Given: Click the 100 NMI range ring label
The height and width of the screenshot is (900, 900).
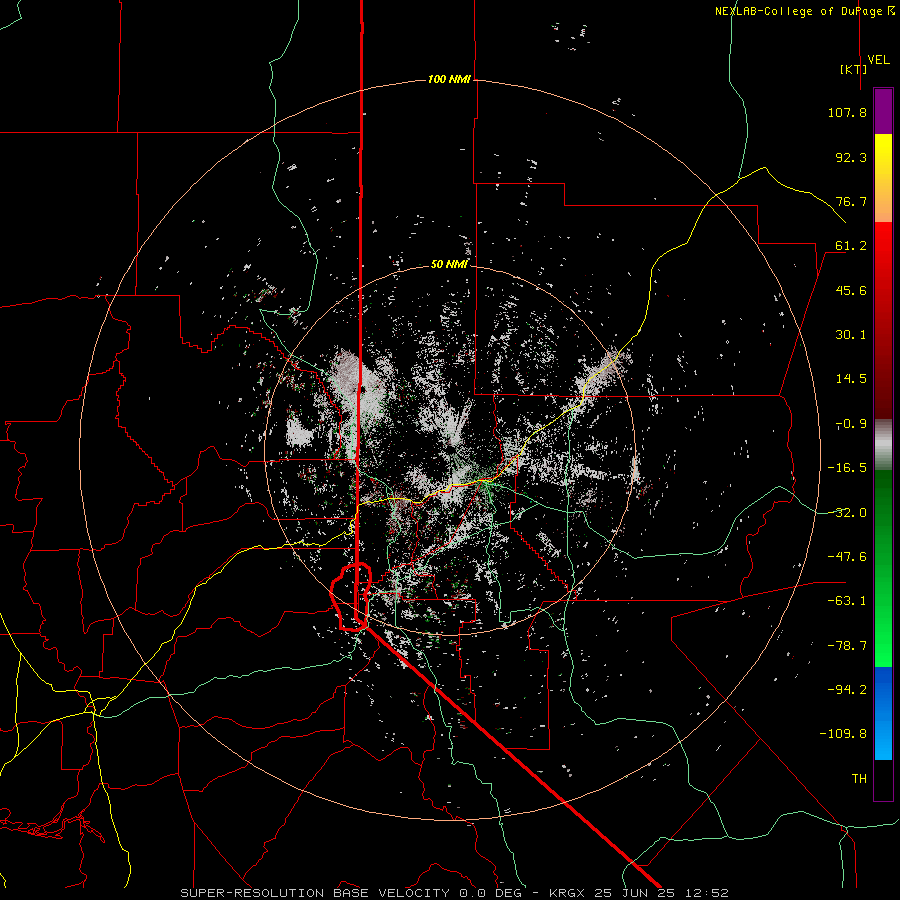Looking at the screenshot, I should [x=449, y=79].
